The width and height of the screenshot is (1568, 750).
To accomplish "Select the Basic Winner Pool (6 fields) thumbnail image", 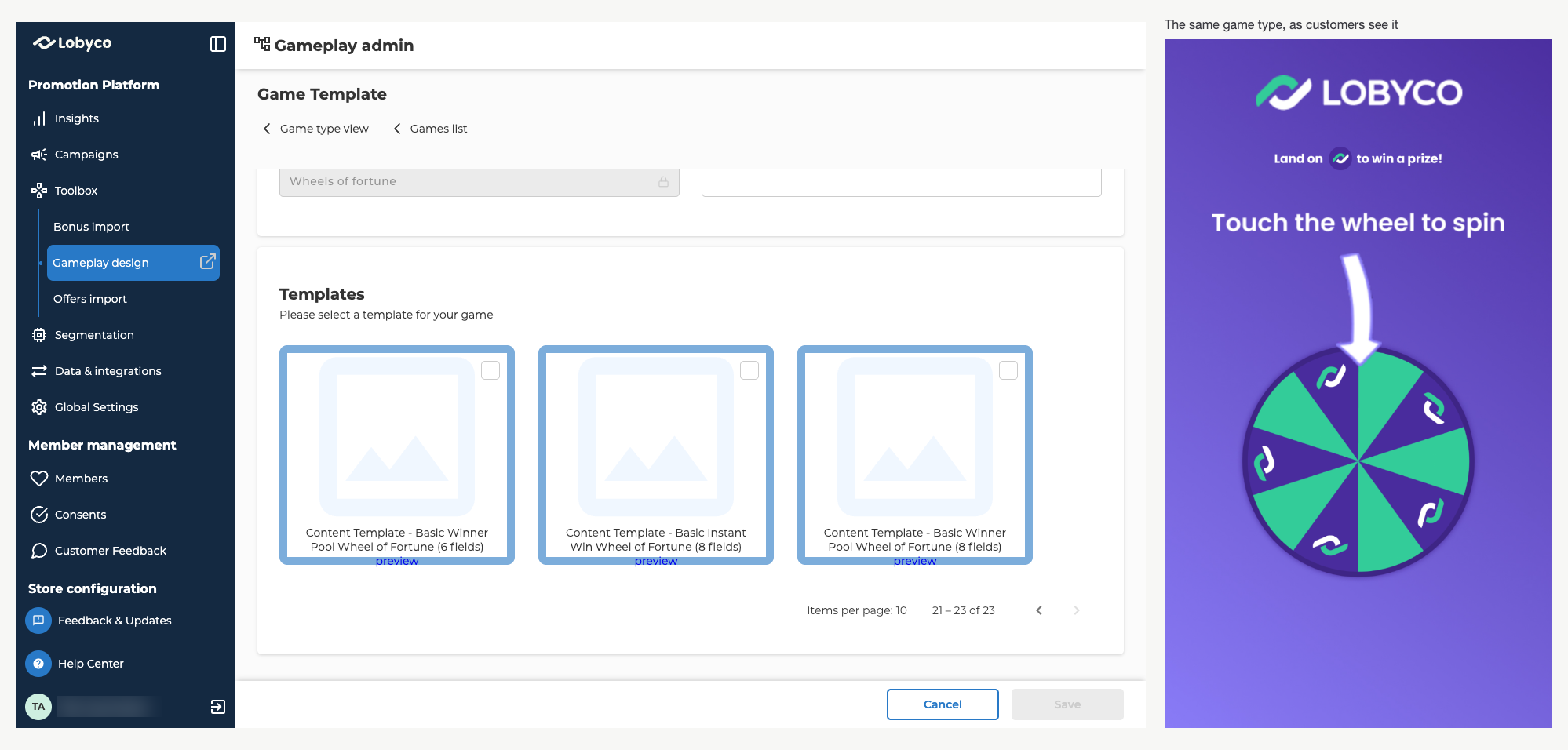I will (x=397, y=436).
